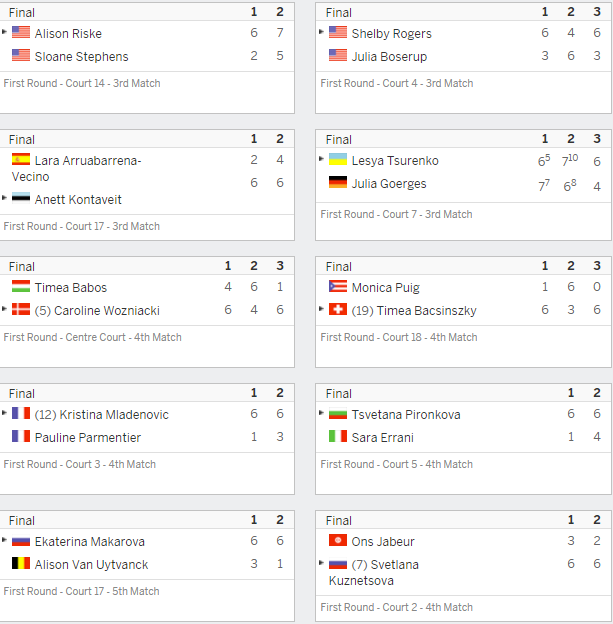This screenshot has width=613, height=624.
Task: Click the USA flag beside Alison Riske
Action: (x=21, y=32)
